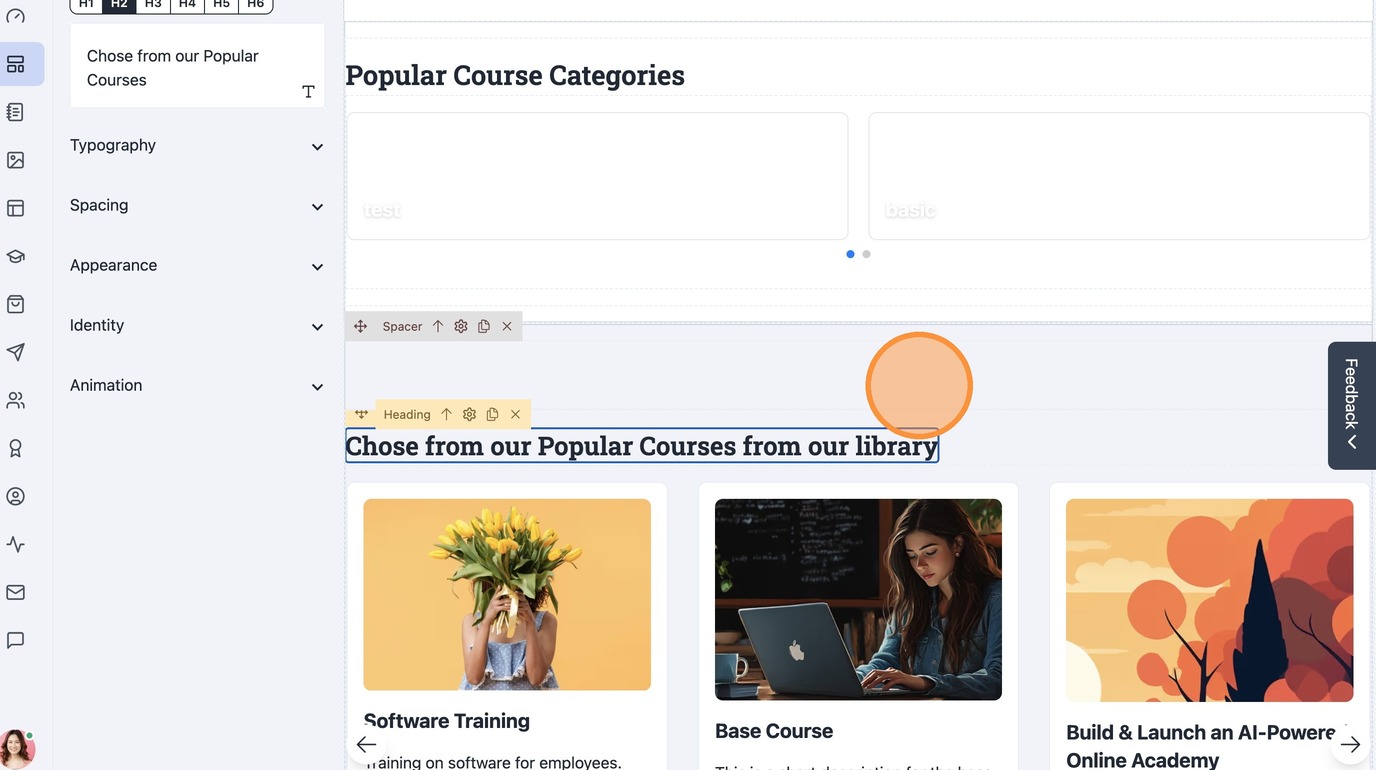Select the H5 heading level
Image resolution: width=1376 pixels, height=770 pixels.
221,5
